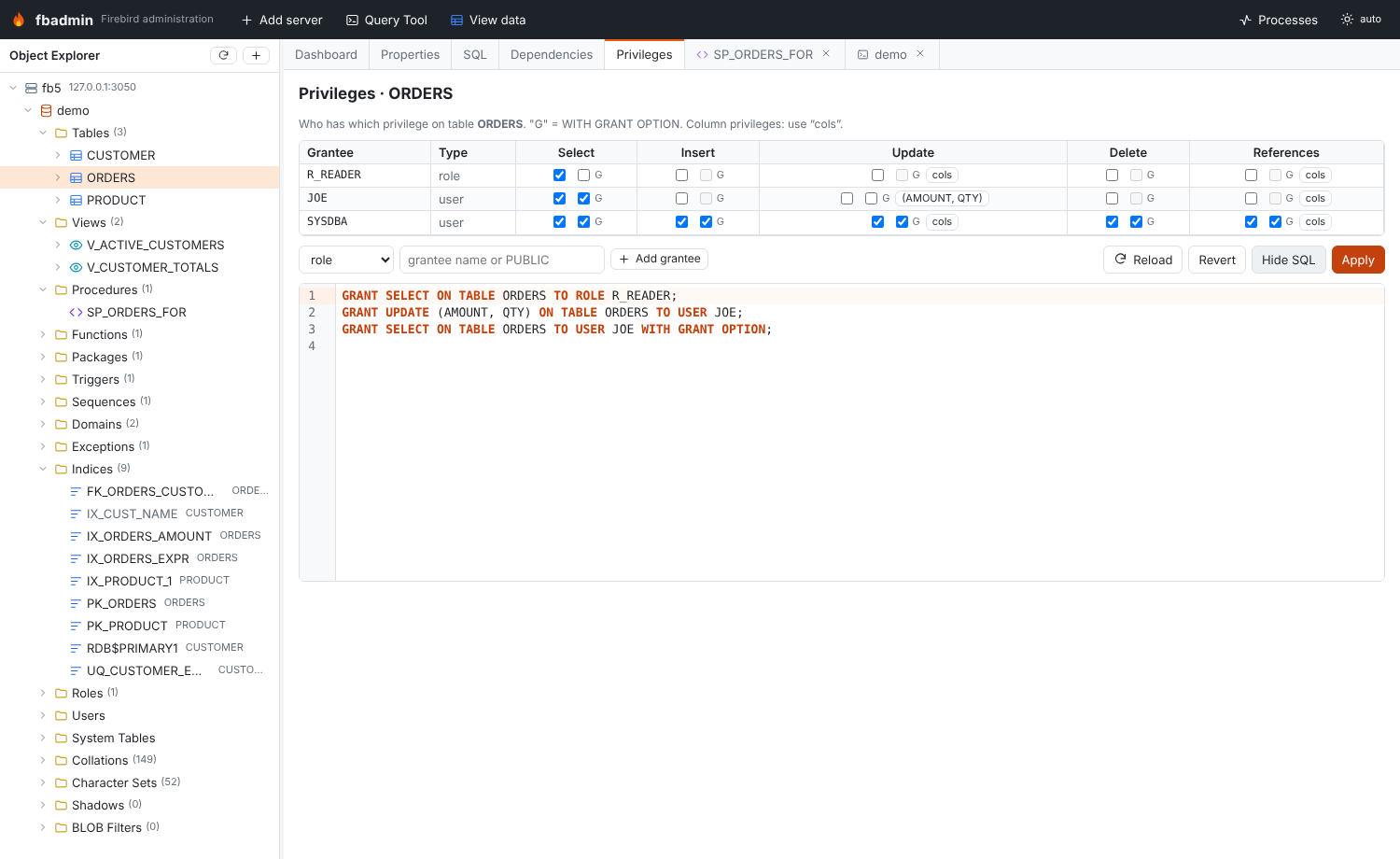Click the plus icon in Object Explorer
Screen dimensions: 1400x859
(x=256, y=55)
